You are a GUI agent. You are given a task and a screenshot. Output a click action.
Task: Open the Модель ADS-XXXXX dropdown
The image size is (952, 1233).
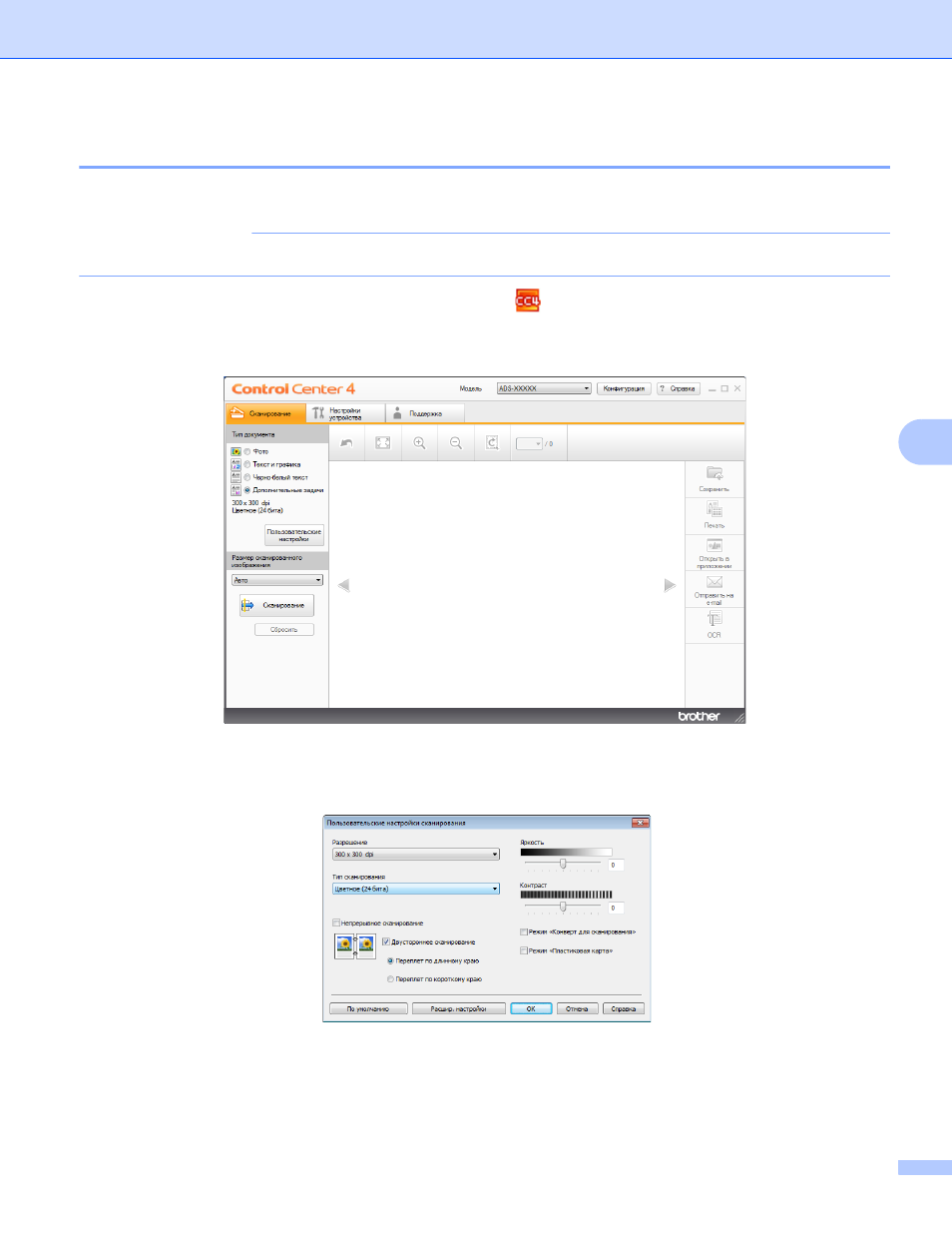(x=544, y=388)
